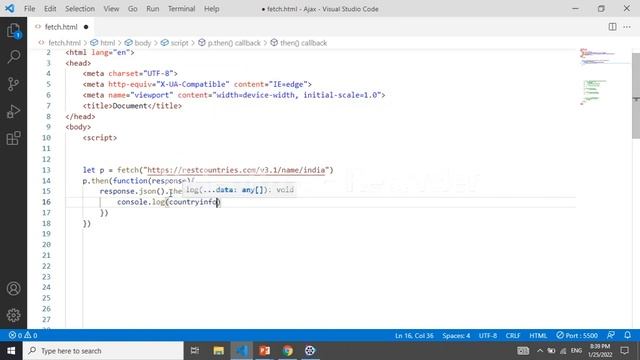Open the Accounts menu icon
The height and width of the screenshot is (360, 640).
point(13,289)
